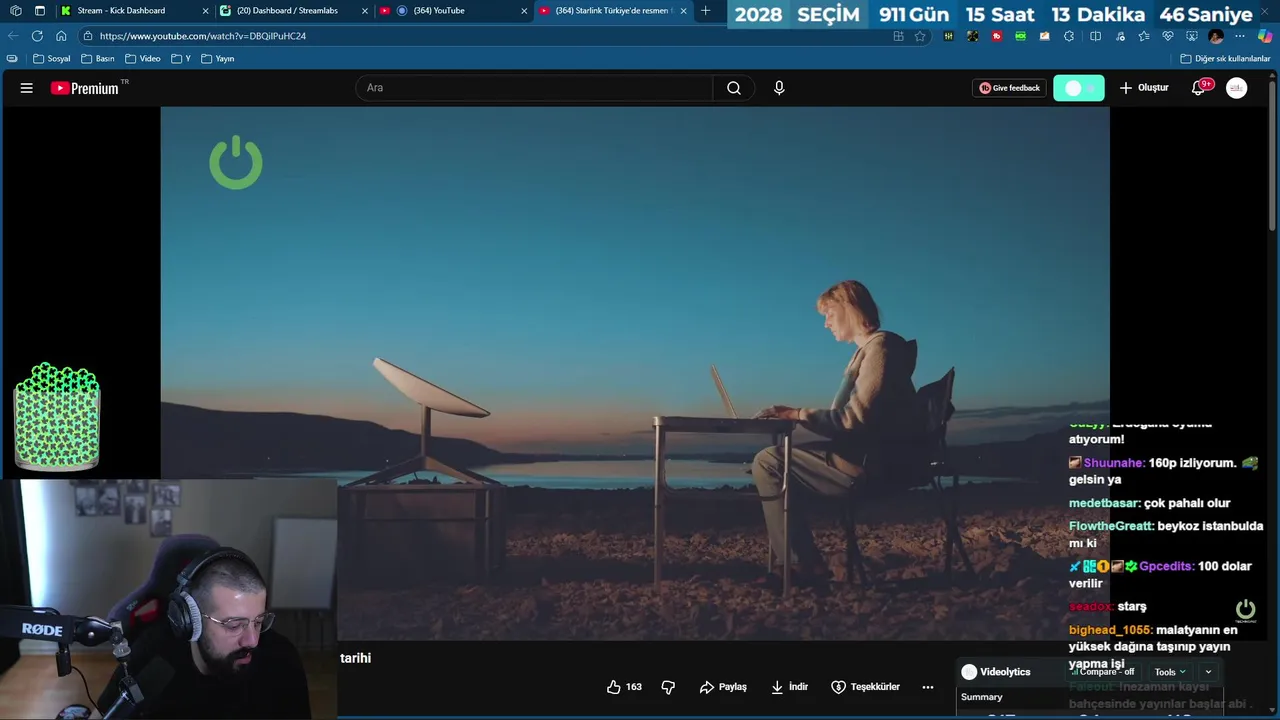
Task: Open the Basın bookmarks folder
Action: [x=97, y=59]
